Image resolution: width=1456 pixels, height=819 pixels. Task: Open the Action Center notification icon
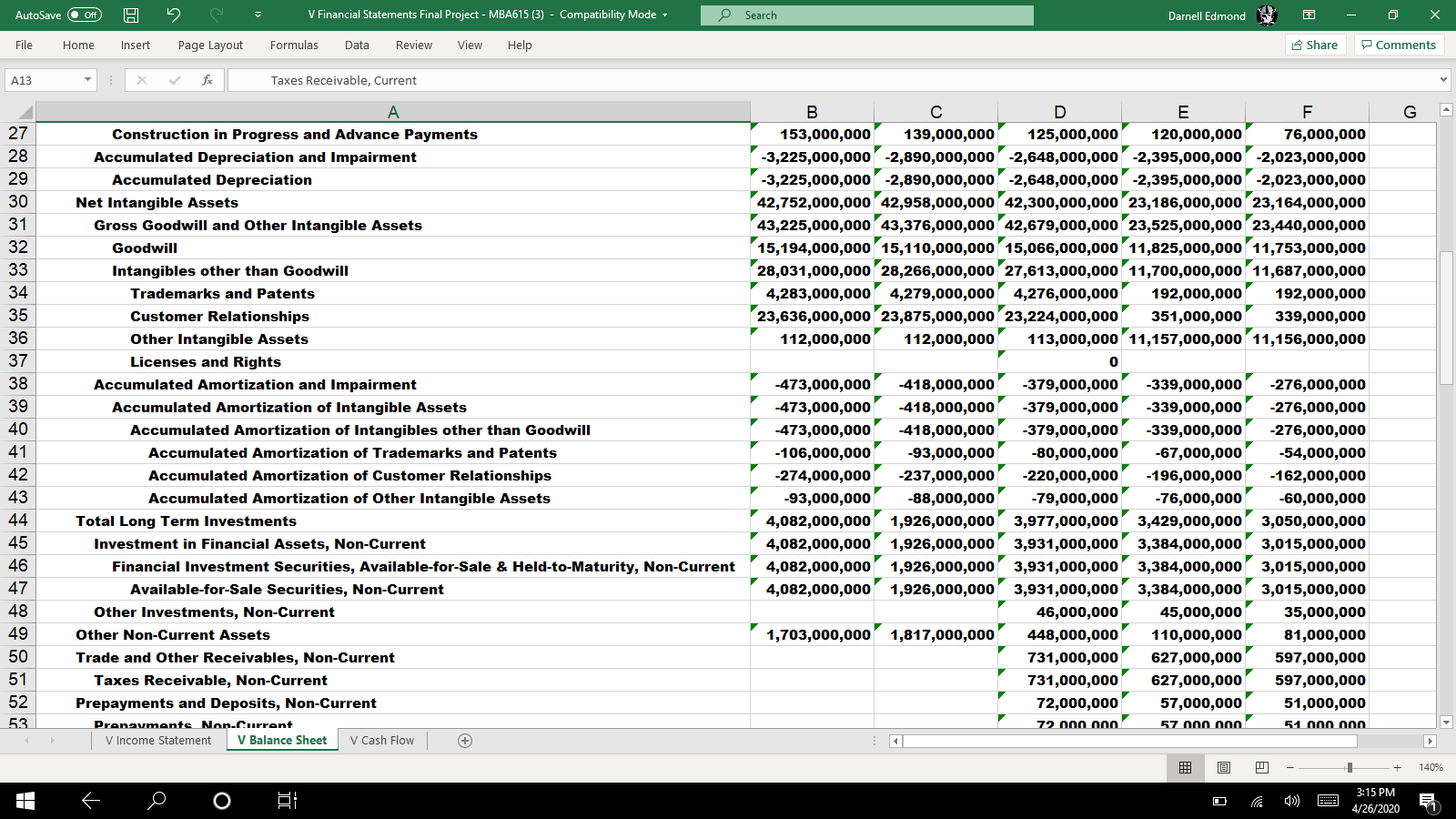(1428, 802)
